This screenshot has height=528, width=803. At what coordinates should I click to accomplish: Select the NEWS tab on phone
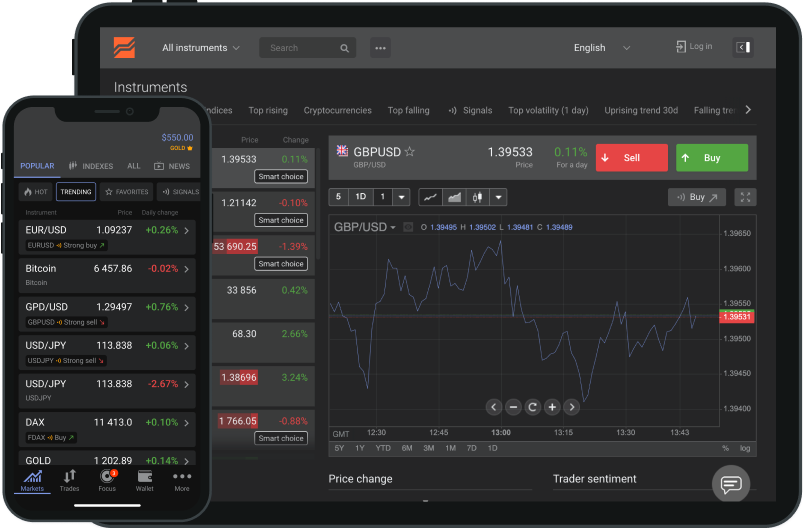point(172,166)
